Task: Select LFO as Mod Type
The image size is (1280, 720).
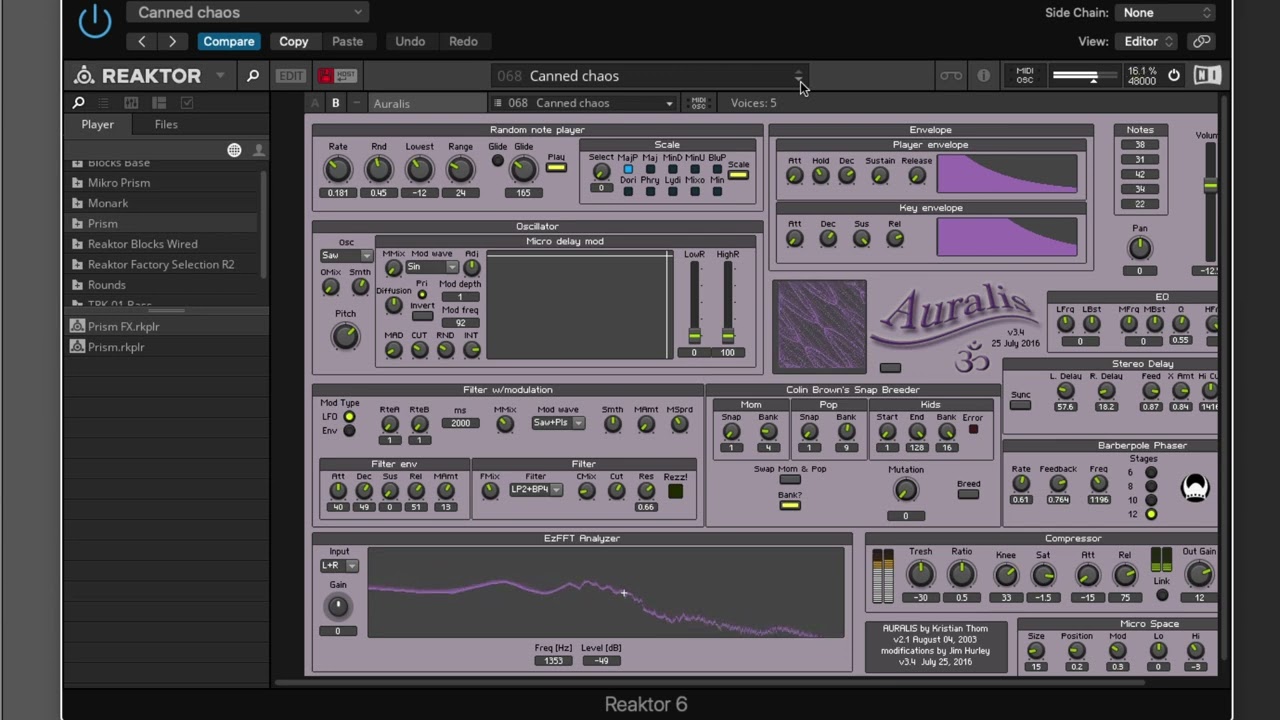Action: click(x=349, y=416)
